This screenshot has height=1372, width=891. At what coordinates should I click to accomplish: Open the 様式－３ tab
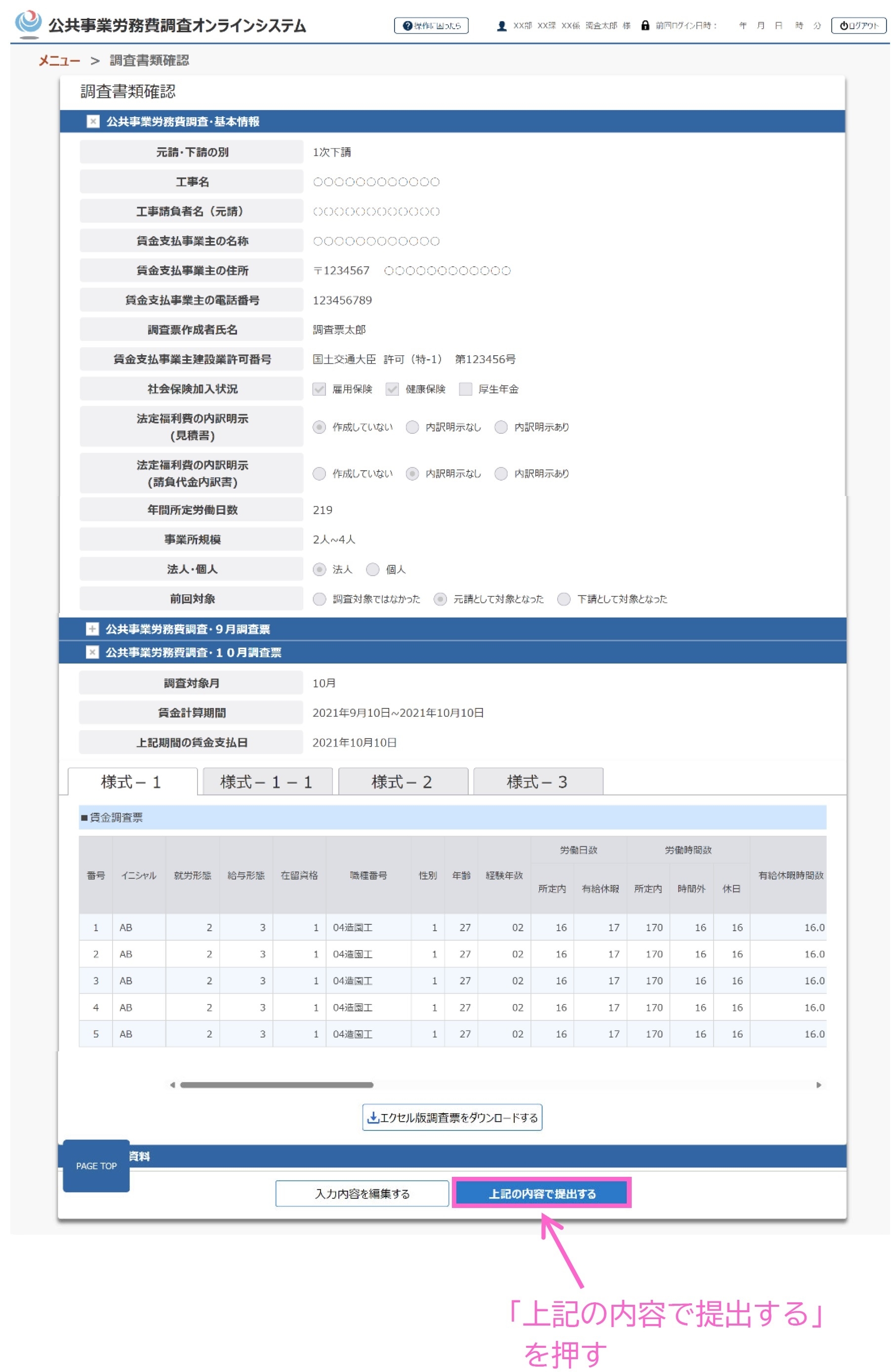[x=538, y=781]
